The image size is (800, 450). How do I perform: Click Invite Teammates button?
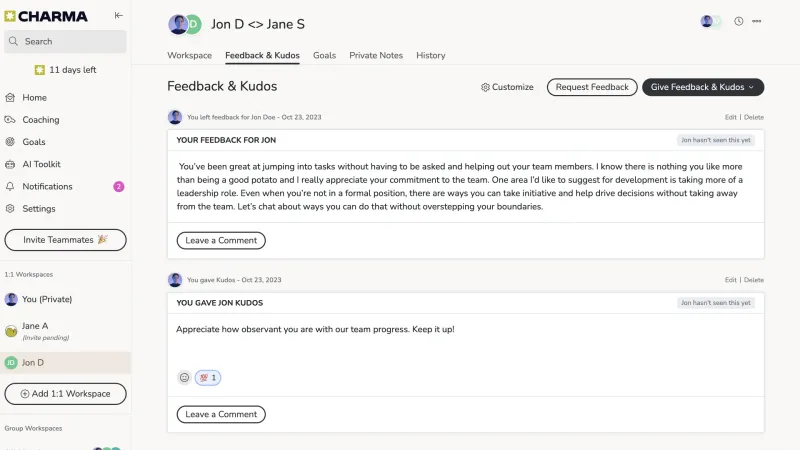tap(65, 240)
